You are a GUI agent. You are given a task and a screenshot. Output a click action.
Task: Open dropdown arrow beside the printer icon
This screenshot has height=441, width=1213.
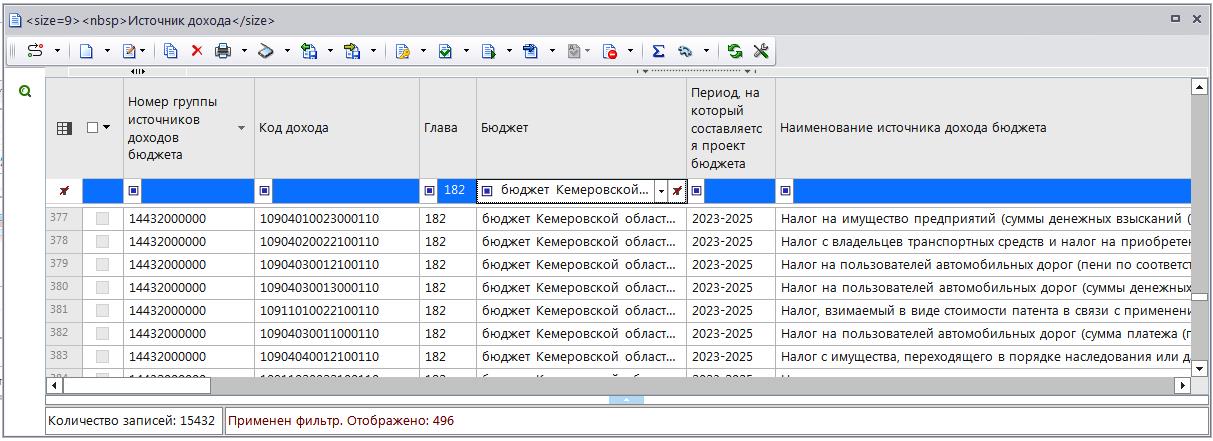click(x=243, y=50)
